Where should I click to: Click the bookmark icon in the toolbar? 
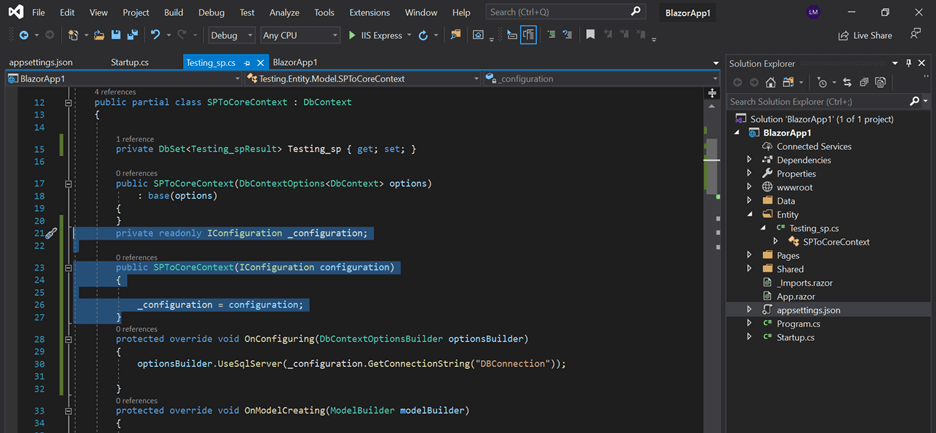click(590, 35)
